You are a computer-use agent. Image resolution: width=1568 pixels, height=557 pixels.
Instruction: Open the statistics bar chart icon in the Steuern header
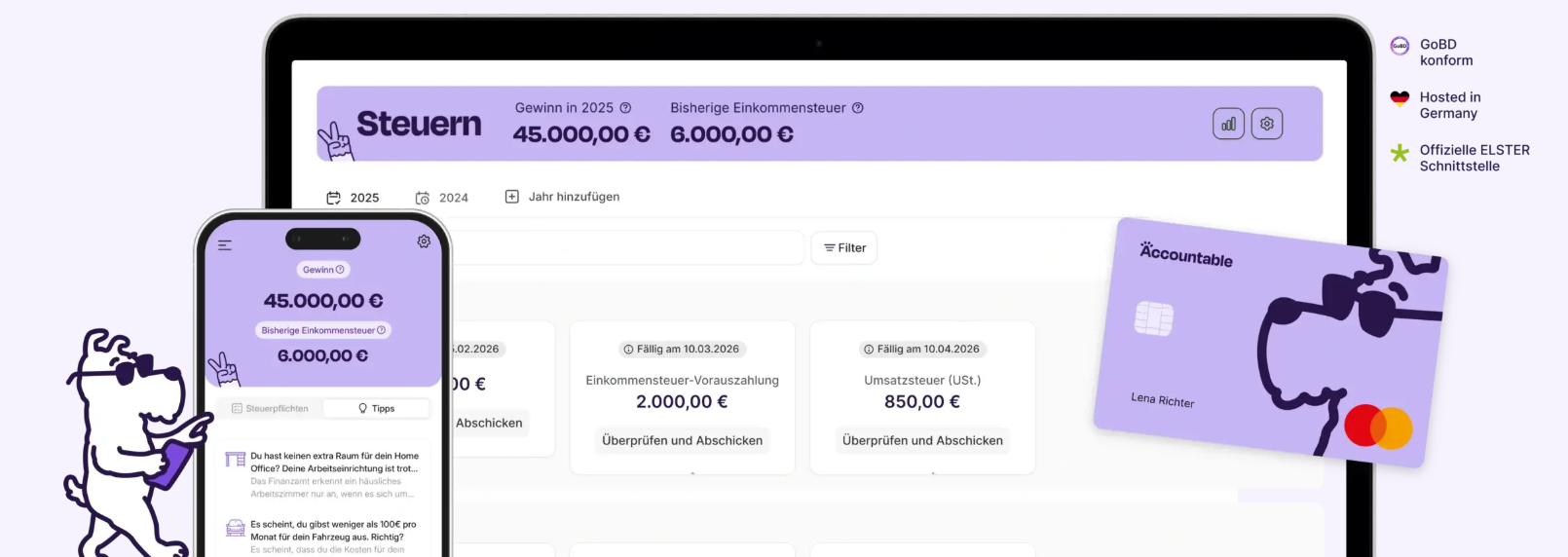pyautogui.click(x=1228, y=124)
